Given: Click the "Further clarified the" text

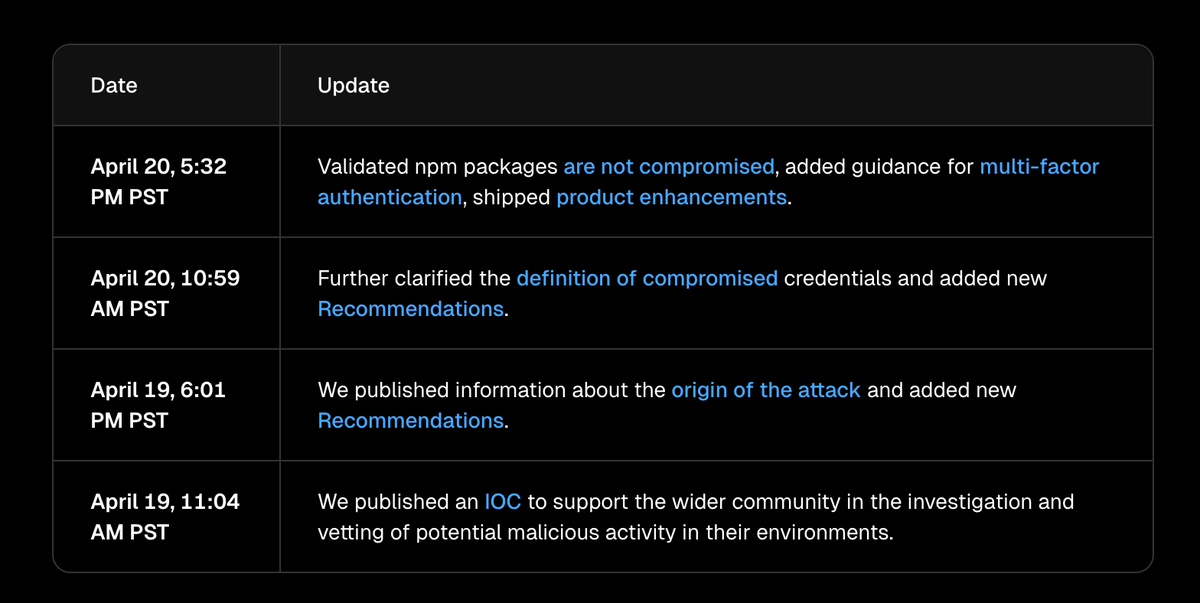Looking at the screenshot, I should click(x=413, y=278).
